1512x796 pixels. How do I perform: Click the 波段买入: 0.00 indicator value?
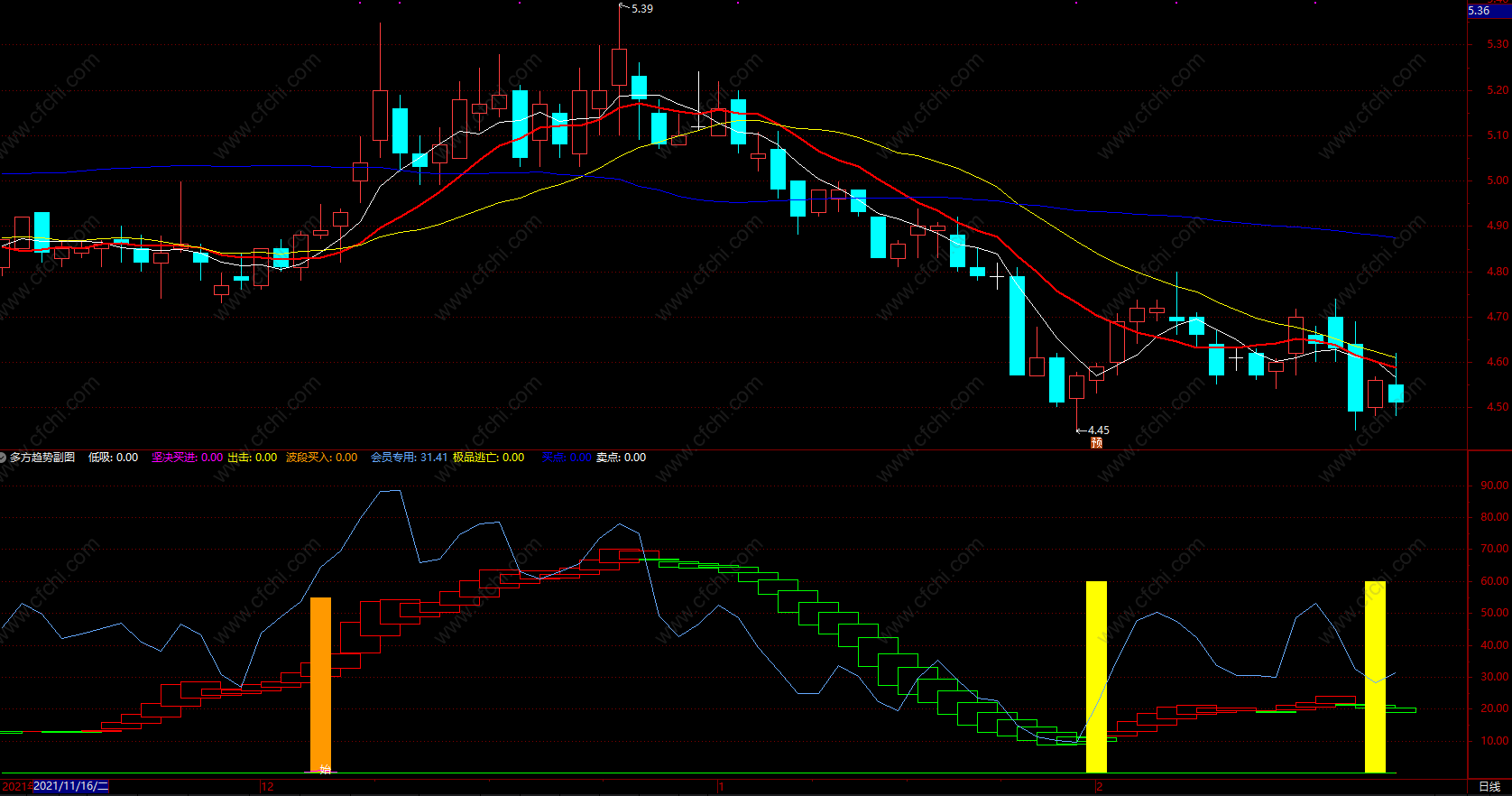pos(321,458)
